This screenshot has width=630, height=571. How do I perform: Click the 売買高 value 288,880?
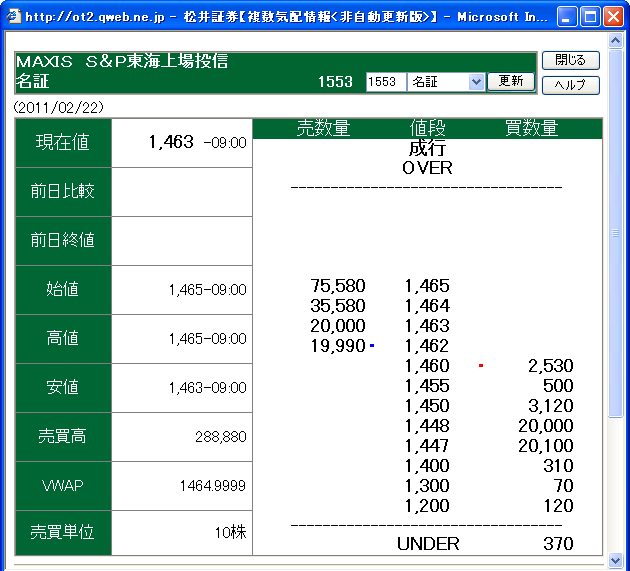coord(218,437)
